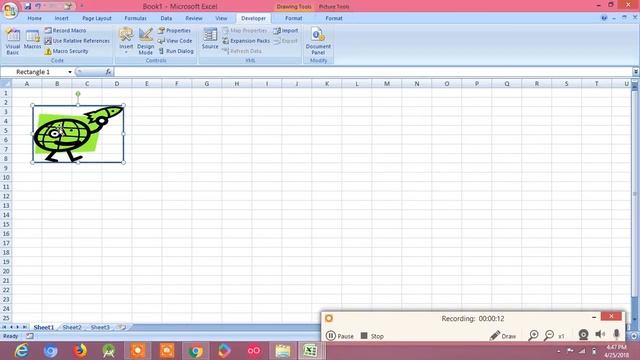Viewport: 640px width, 360px height.
Task: Click XML Import
Action: coord(286,31)
